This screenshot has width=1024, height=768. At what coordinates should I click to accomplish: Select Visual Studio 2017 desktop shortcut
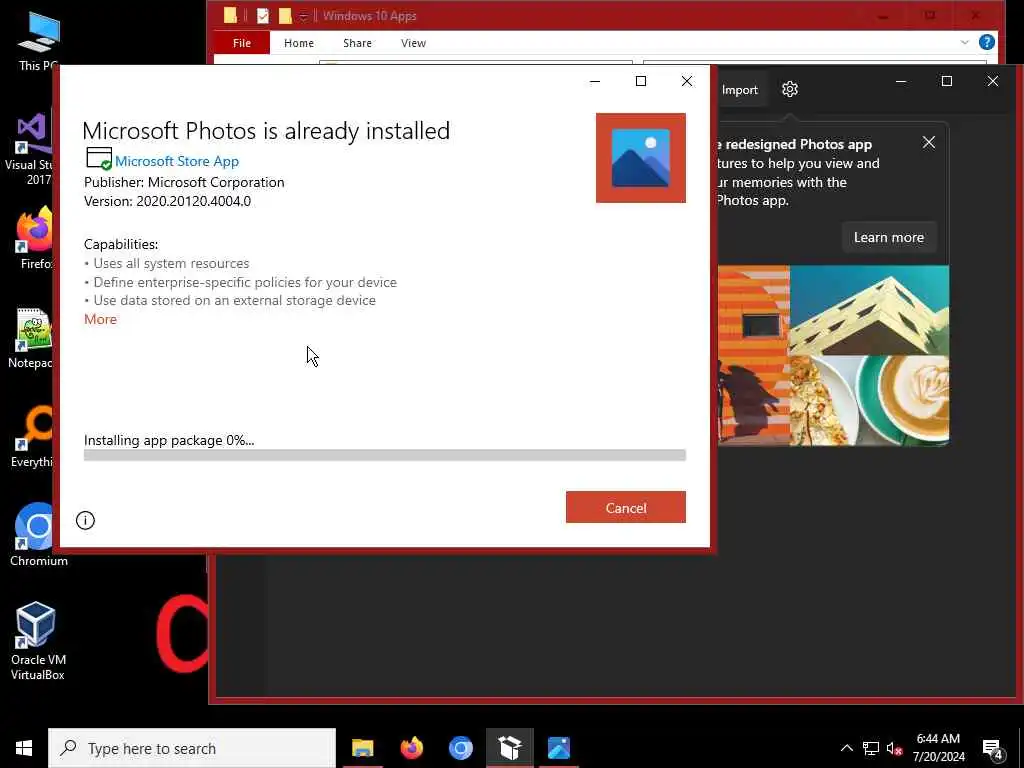click(x=31, y=149)
